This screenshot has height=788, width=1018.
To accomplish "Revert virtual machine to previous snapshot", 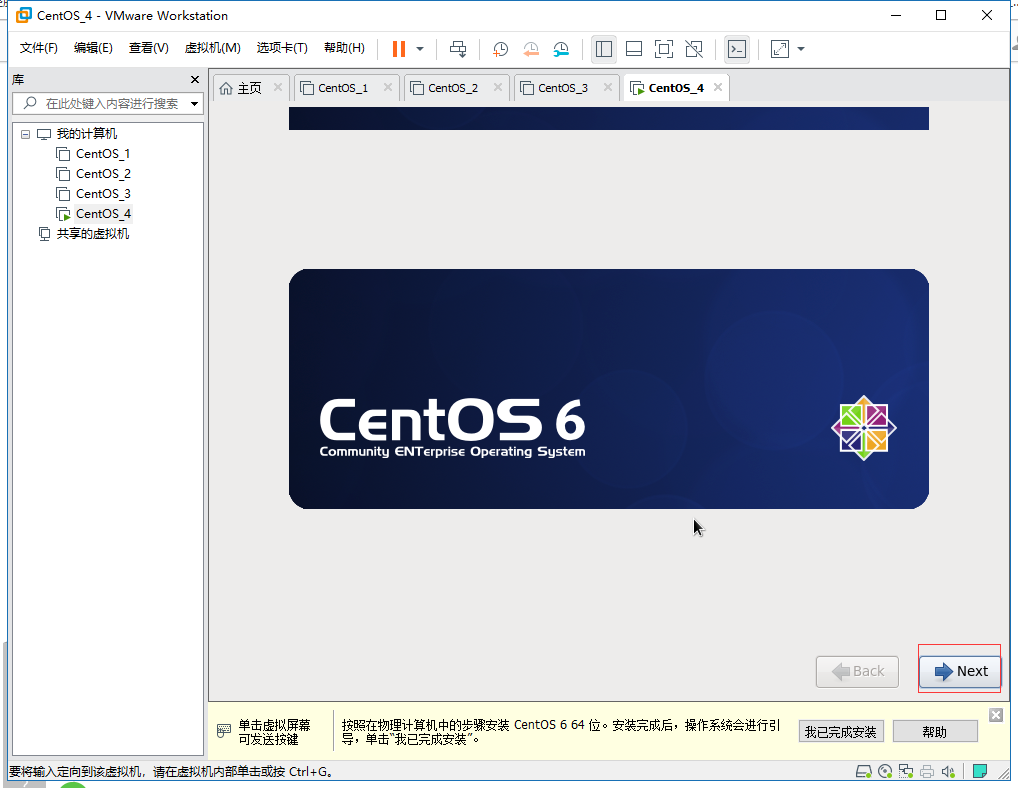I will click(x=530, y=49).
